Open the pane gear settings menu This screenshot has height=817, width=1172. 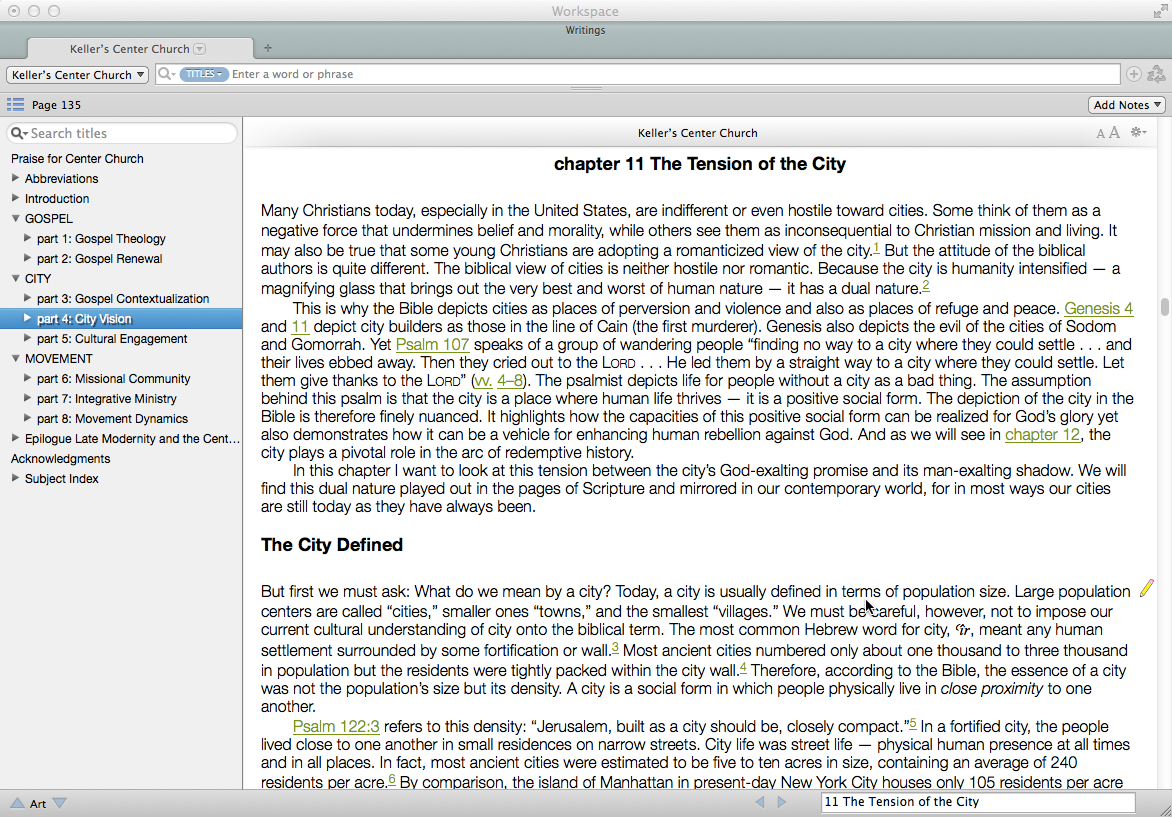pyautogui.click(x=1138, y=132)
